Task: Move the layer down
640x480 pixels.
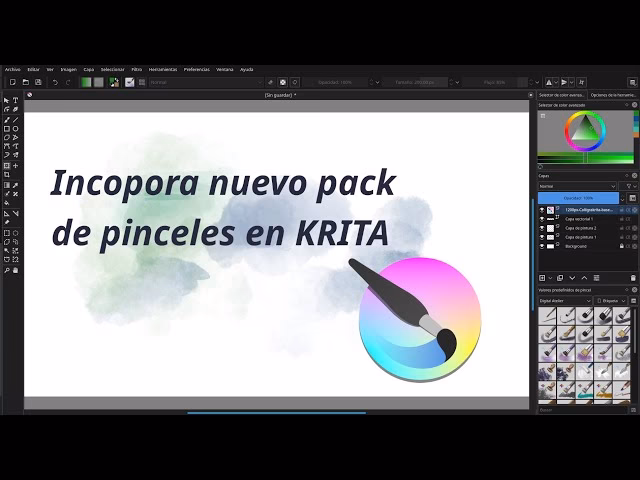Action: [572, 278]
